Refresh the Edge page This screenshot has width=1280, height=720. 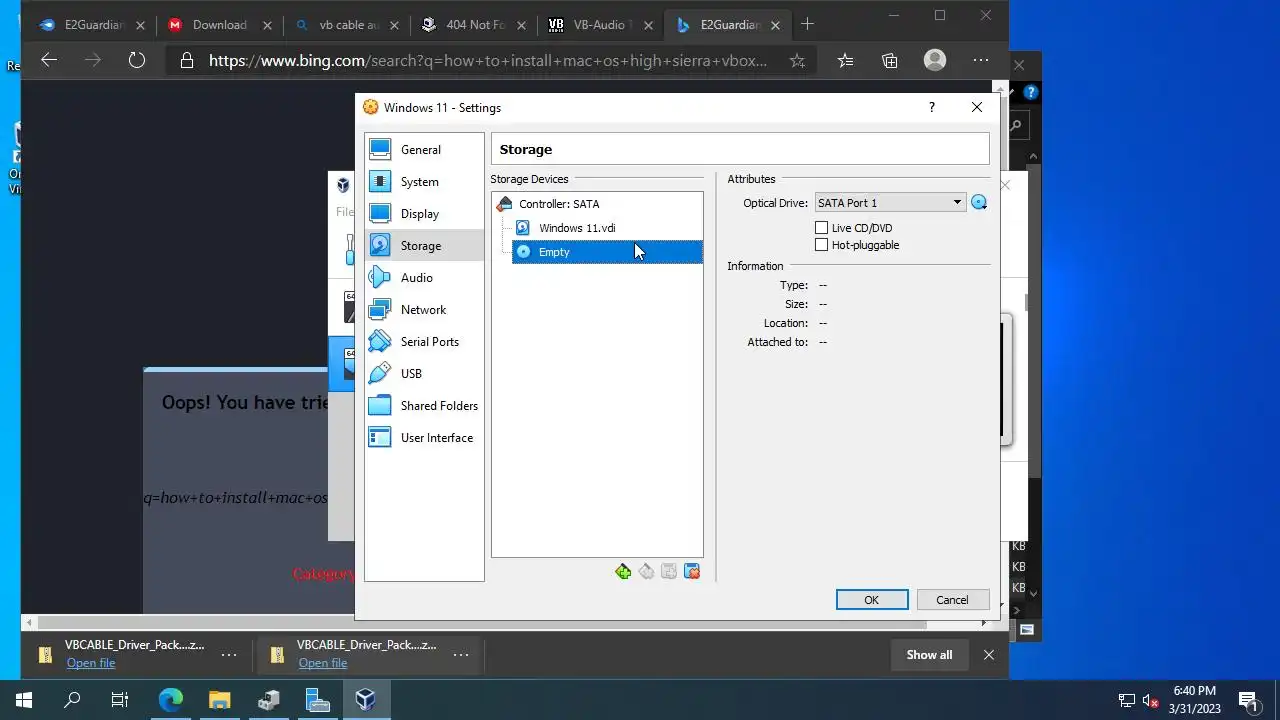click(137, 61)
